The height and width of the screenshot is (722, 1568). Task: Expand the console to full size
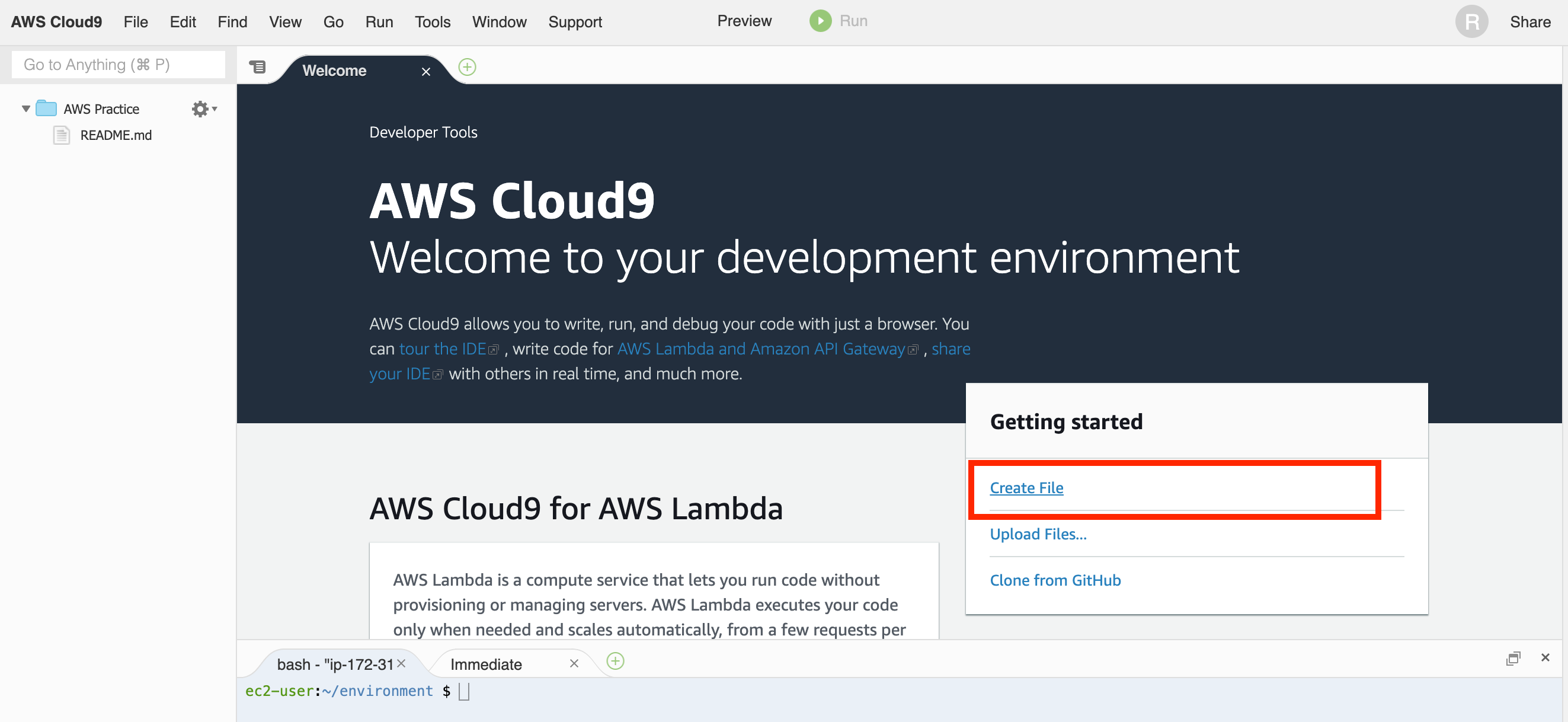click(x=1514, y=658)
